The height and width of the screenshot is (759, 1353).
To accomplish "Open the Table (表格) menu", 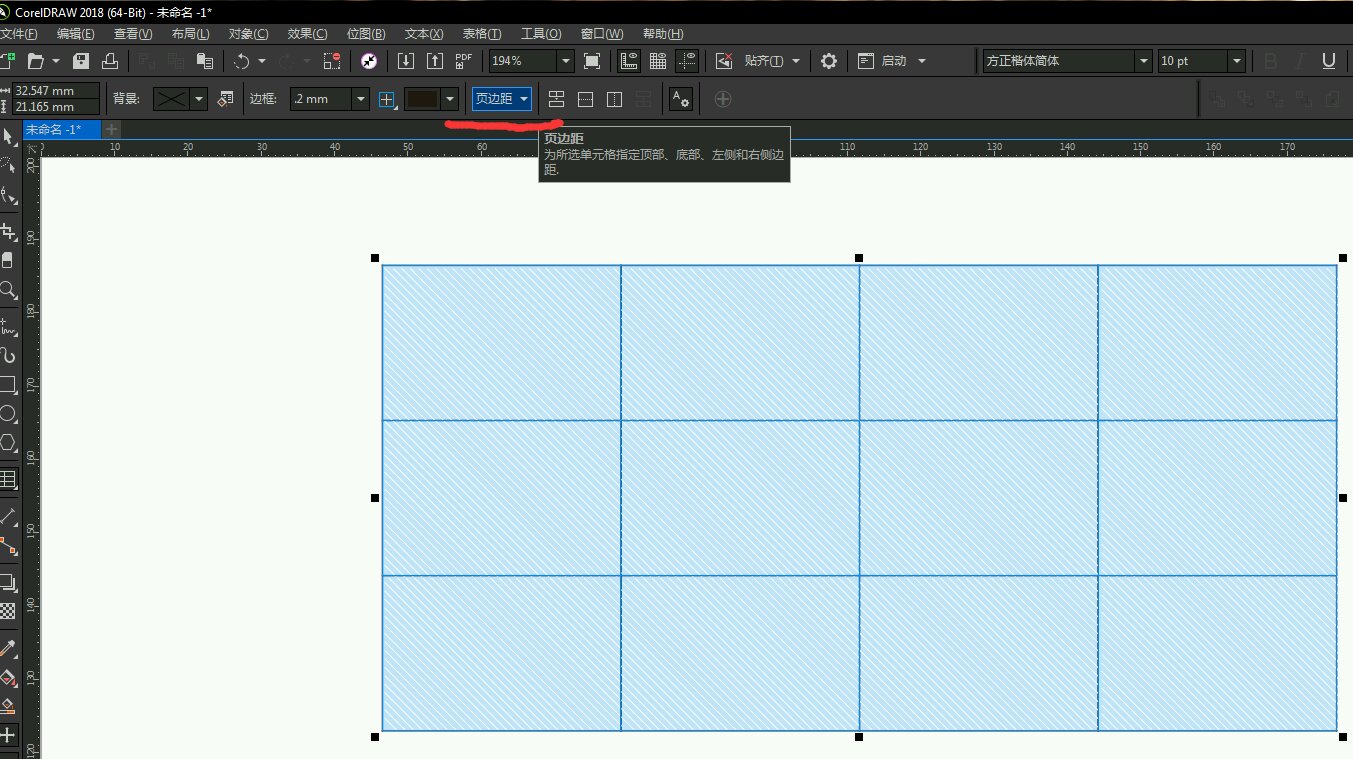I will [x=482, y=34].
